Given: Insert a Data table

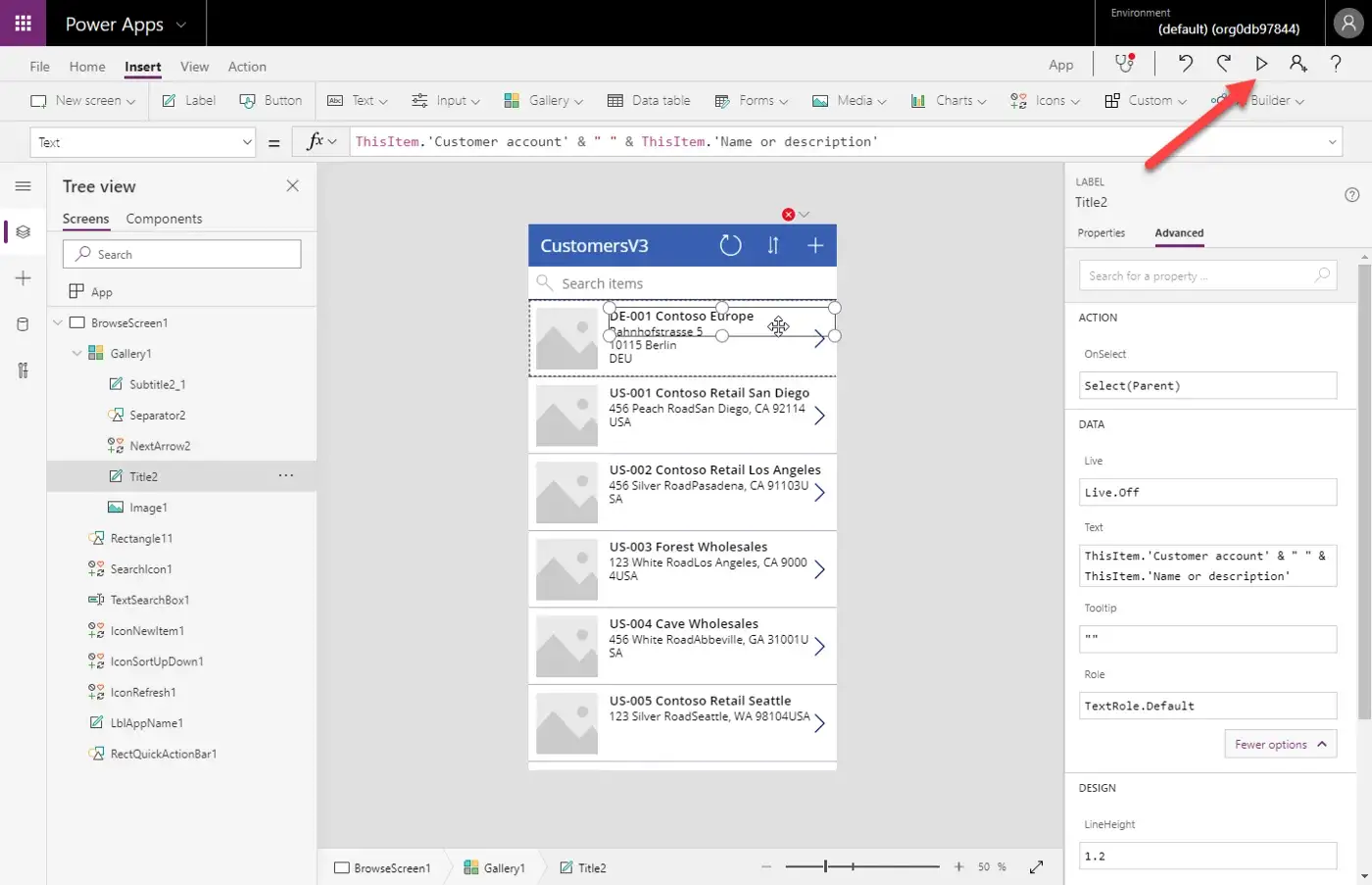Looking at the screenshot, I should tap(649, 100).
